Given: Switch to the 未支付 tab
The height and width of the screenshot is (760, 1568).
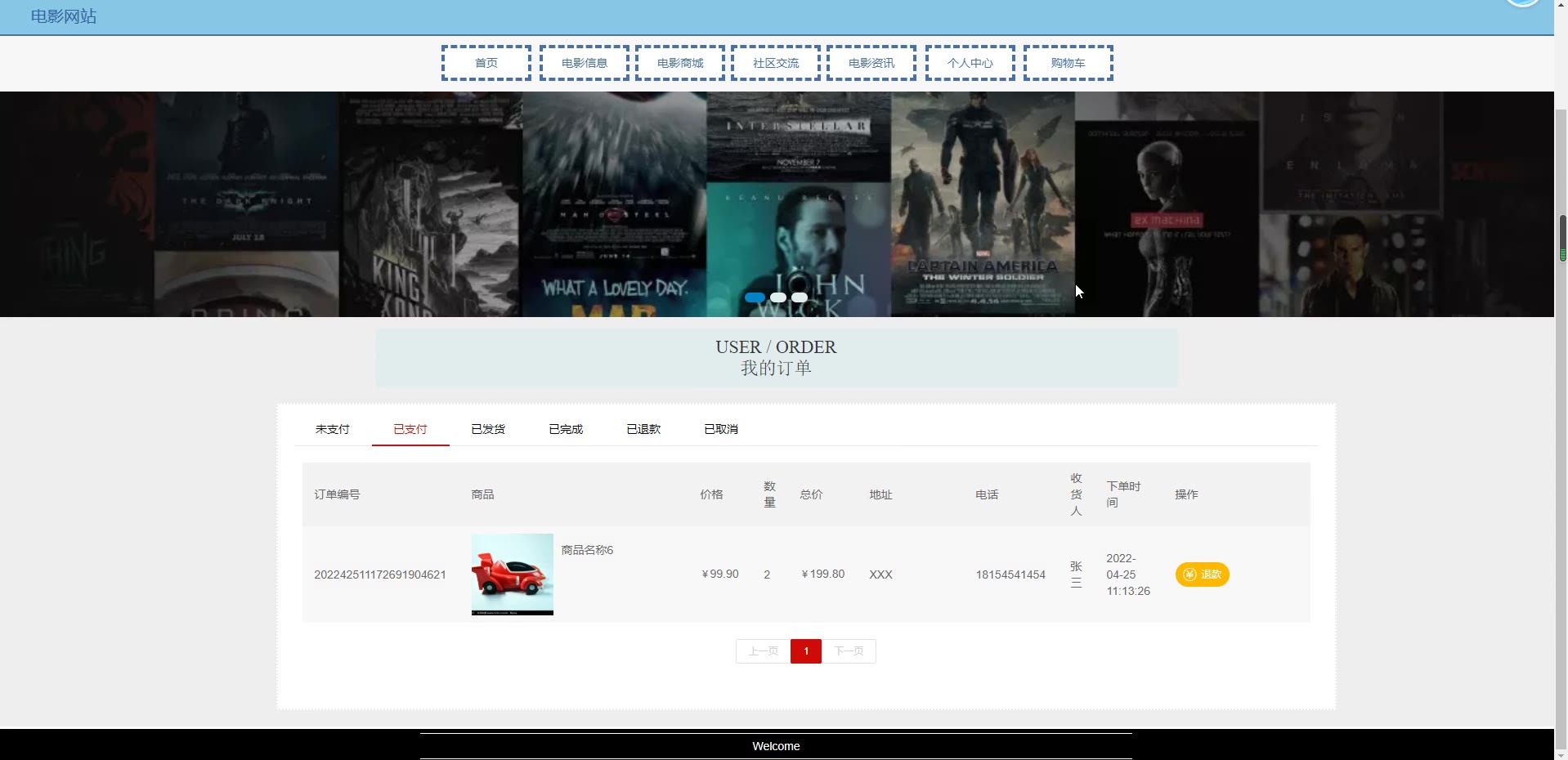Looking at the screenshot, I should pos(333,429).
